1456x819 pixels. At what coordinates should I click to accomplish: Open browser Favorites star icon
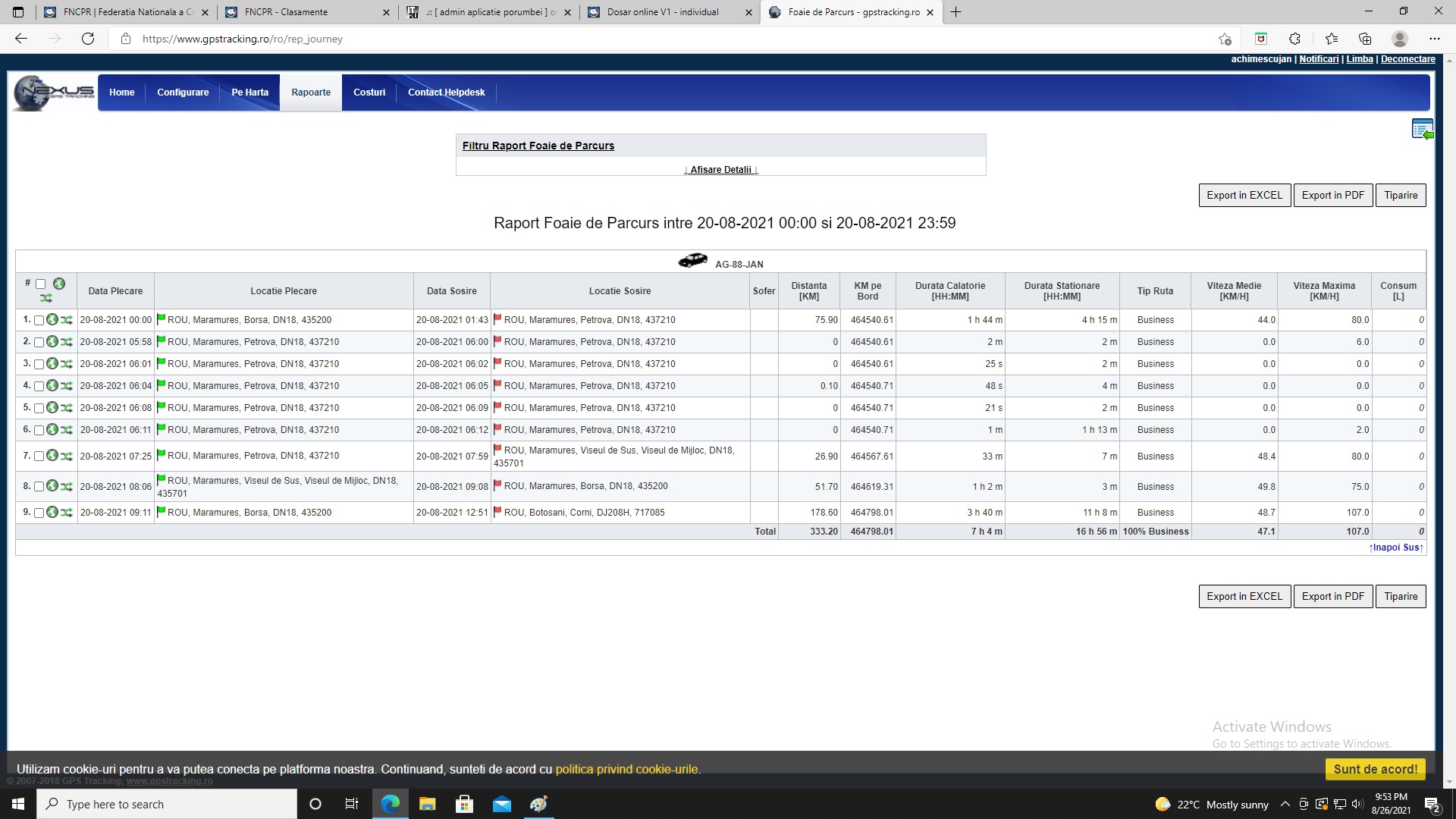pyautogui.click(x=1332, y=39)
